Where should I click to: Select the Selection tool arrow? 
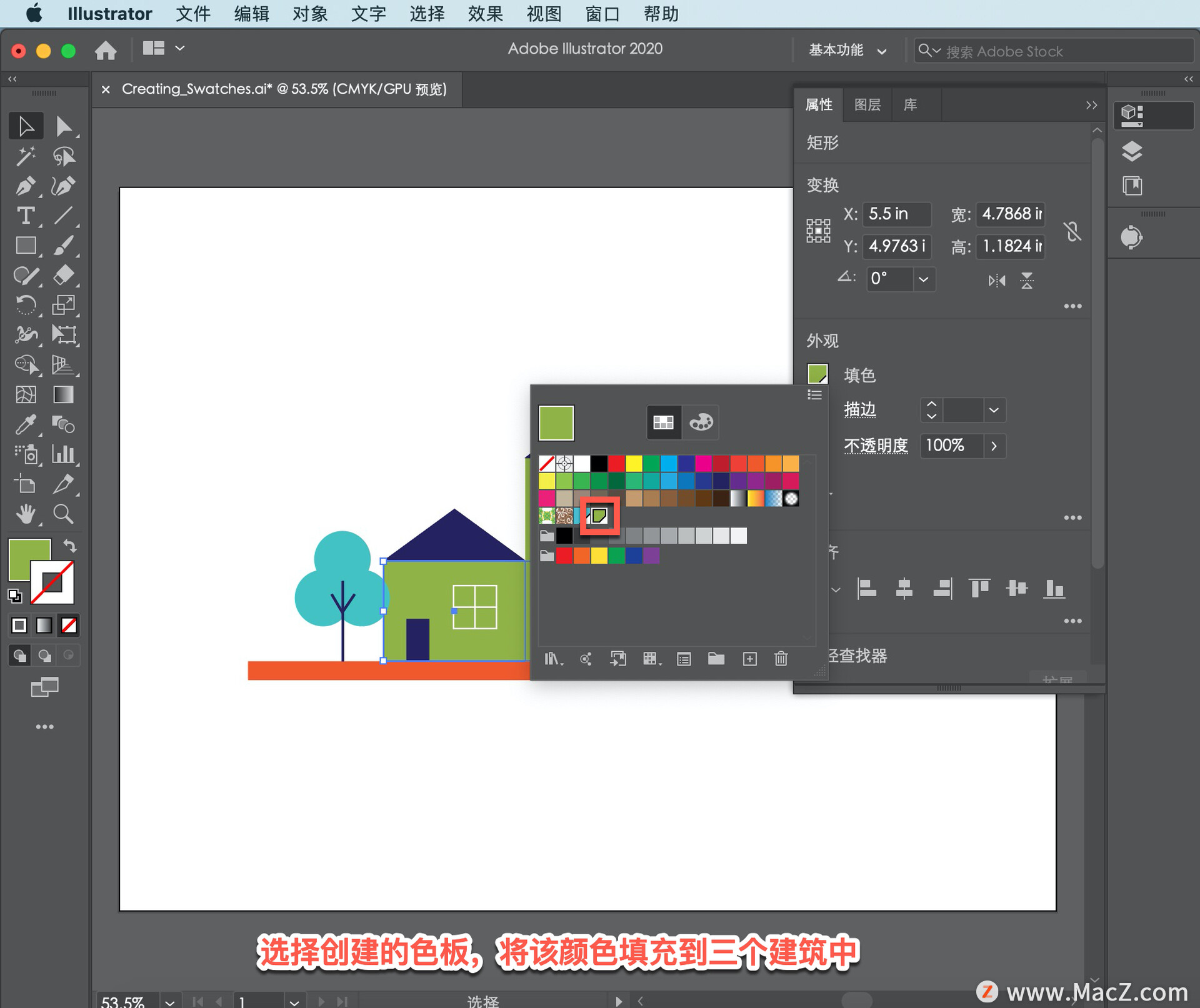pyautogui.click(x=26, y=126)
